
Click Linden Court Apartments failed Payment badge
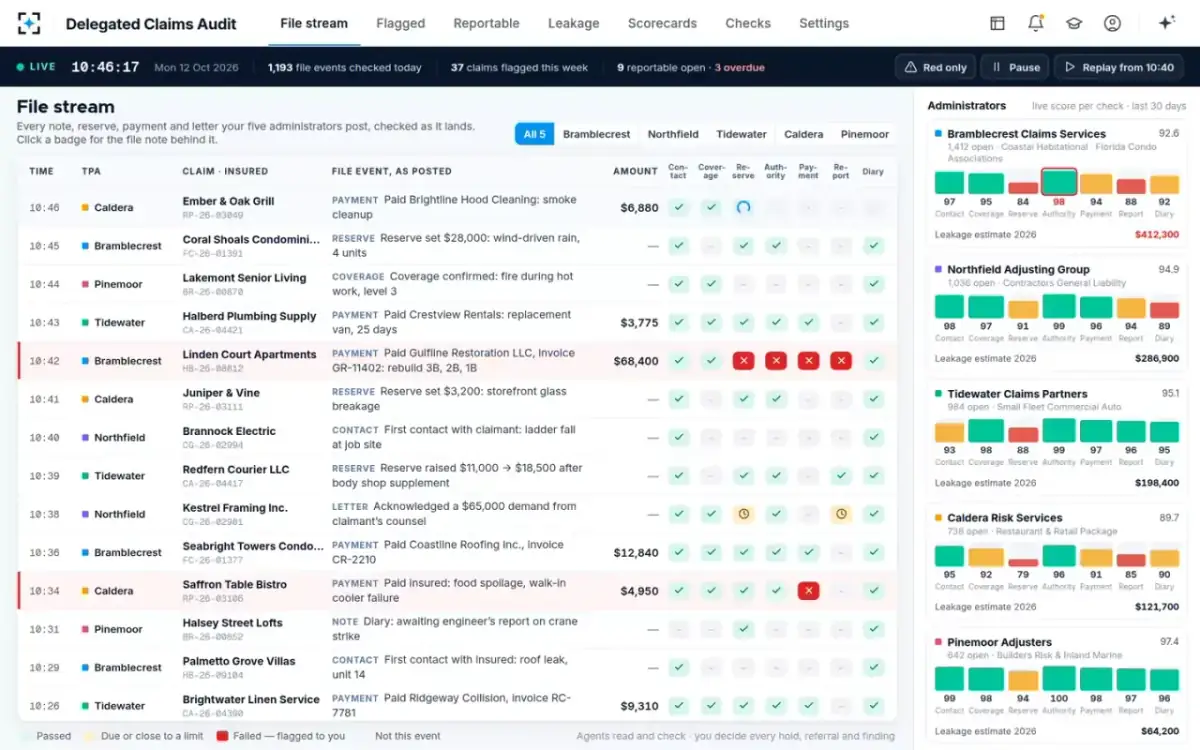[809, 361]
